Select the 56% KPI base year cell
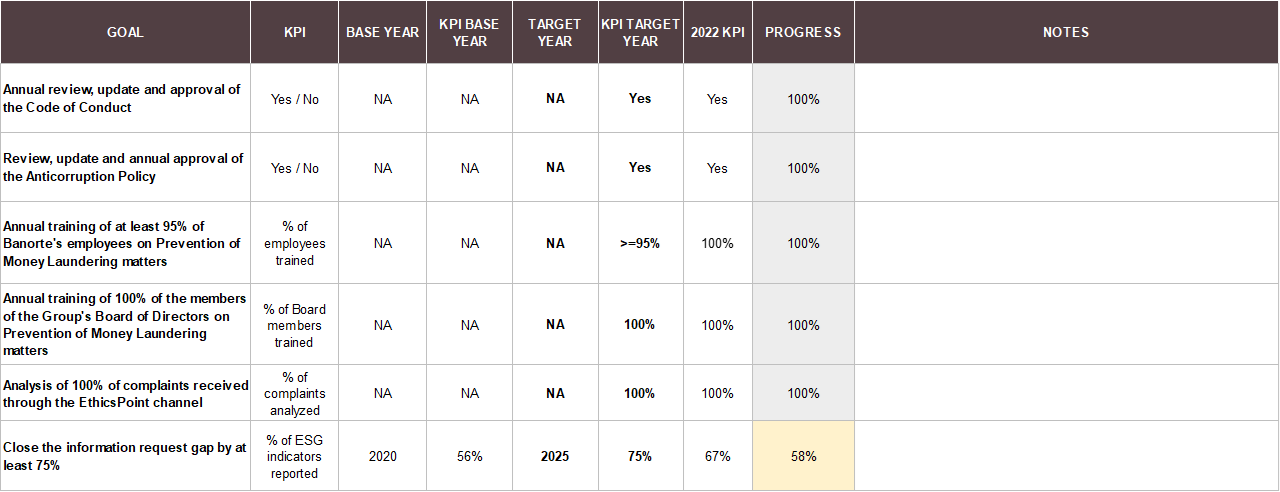The width and height of the screenshot is (1280, 492). 470,456
